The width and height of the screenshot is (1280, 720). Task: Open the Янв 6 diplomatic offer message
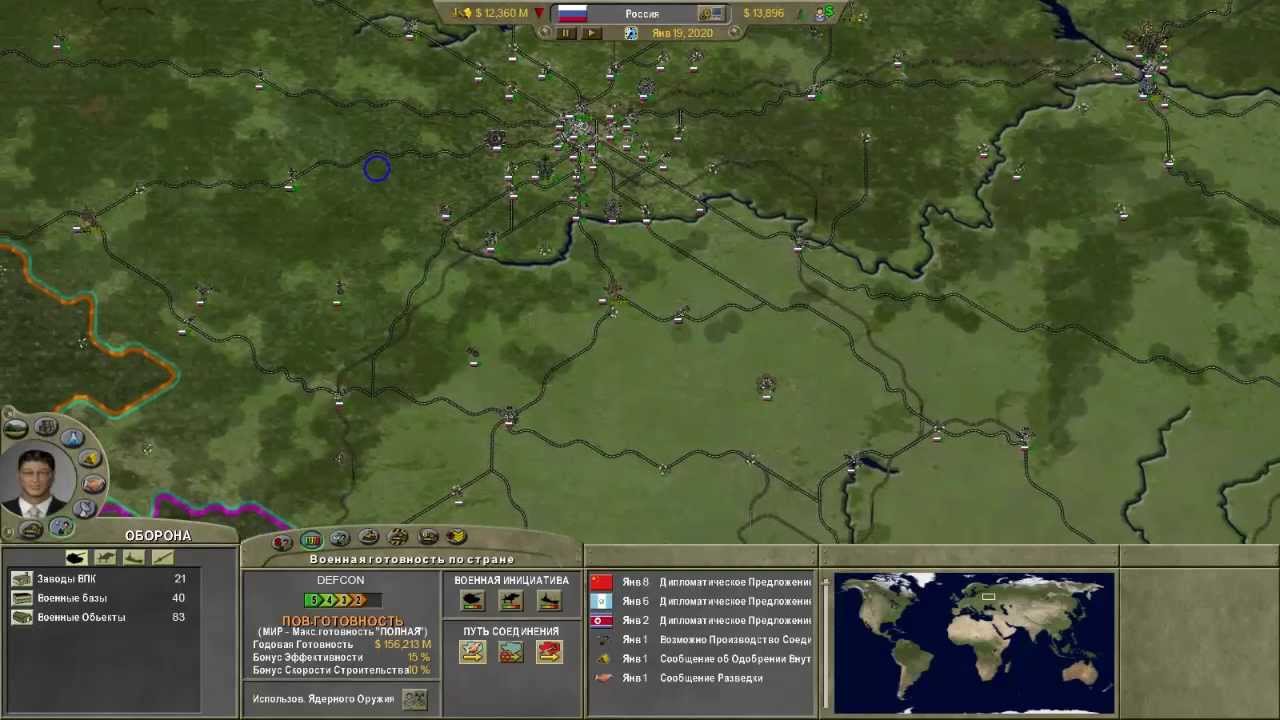tap(701, 601)
